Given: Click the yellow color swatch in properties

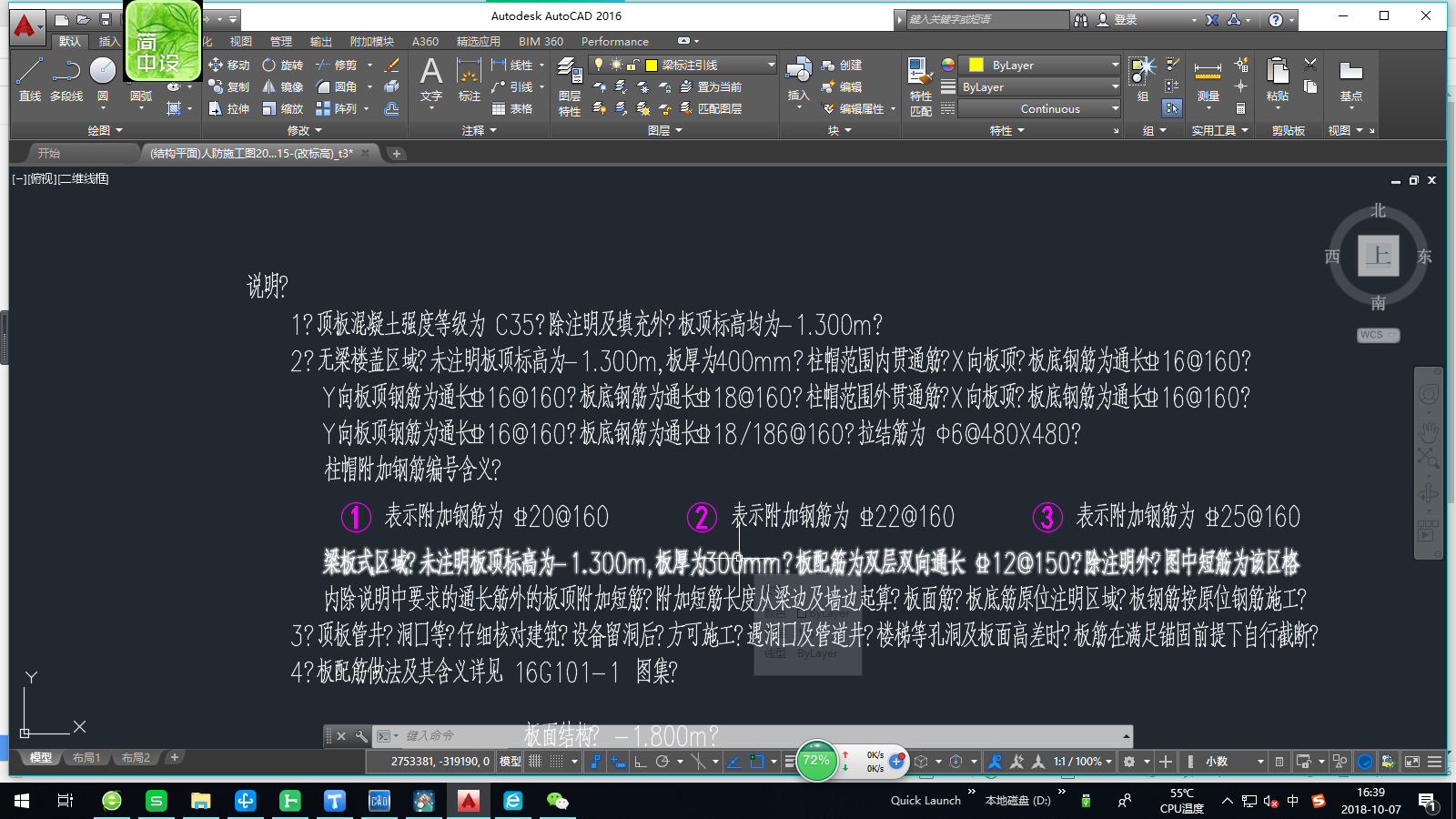Looking at the screenshot, I should (x=976, y=65).
